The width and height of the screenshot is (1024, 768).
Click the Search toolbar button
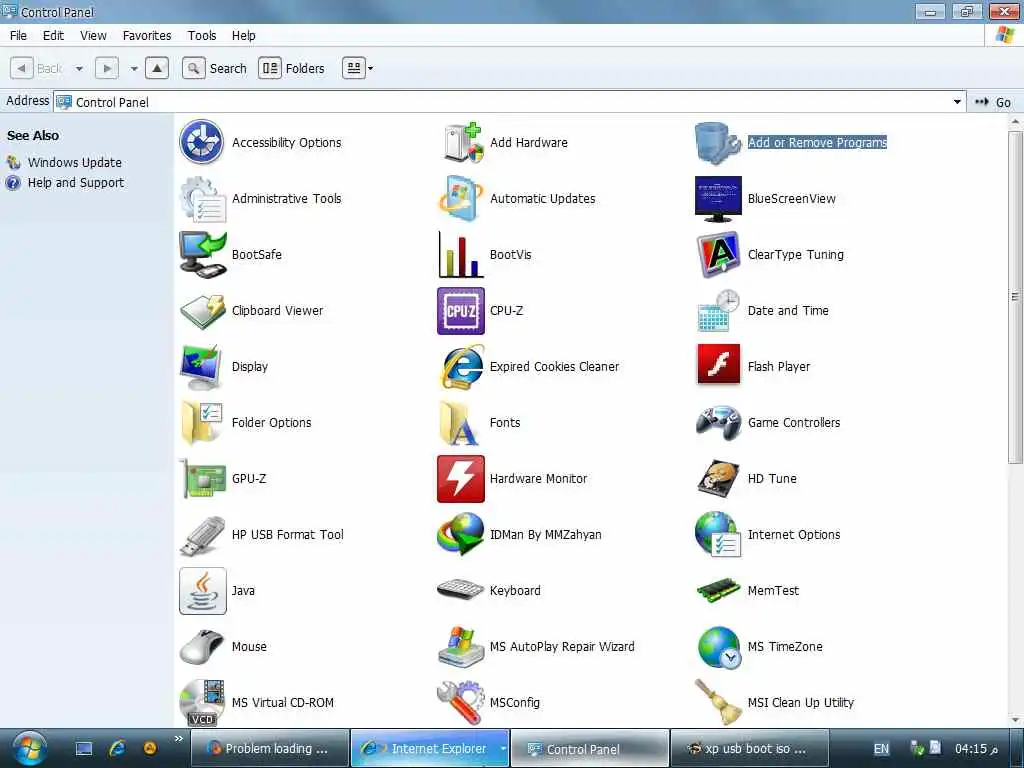pyautogui.click(x=214, y=68)
